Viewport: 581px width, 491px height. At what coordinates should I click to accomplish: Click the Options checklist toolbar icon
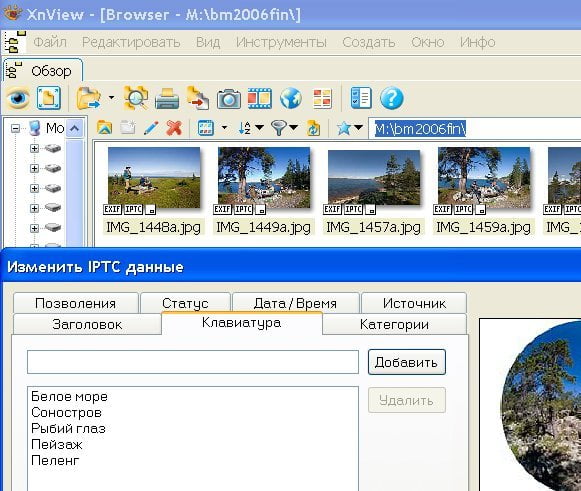click(361, 98)
